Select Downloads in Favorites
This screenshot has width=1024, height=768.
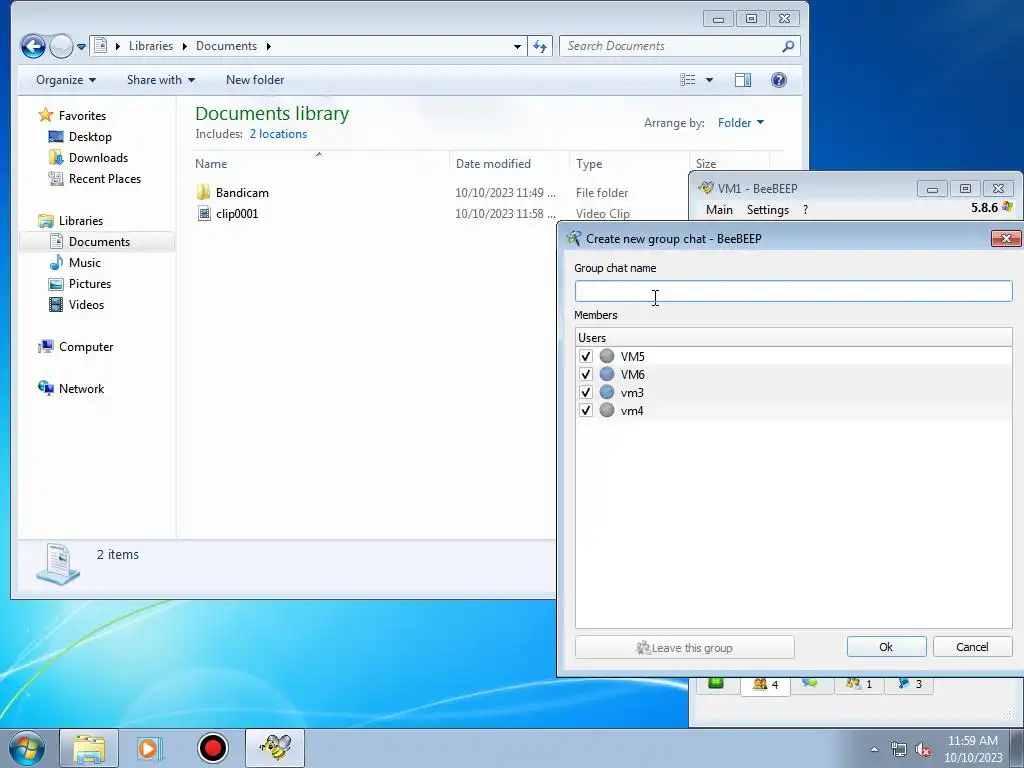point(98,157)
